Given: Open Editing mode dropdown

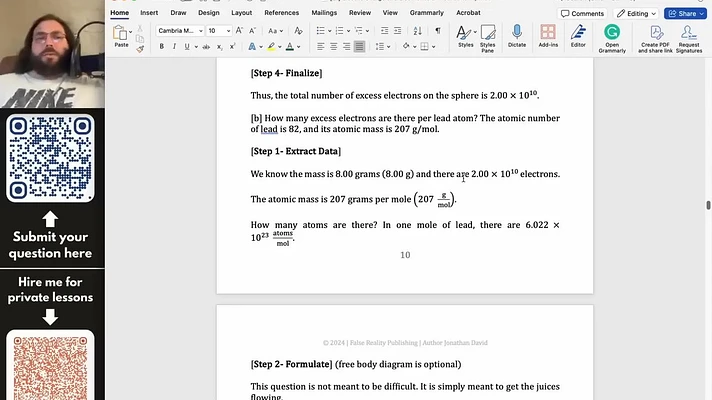Looking at the screenshot, I should pyautogui.click(x=636, y=14).
